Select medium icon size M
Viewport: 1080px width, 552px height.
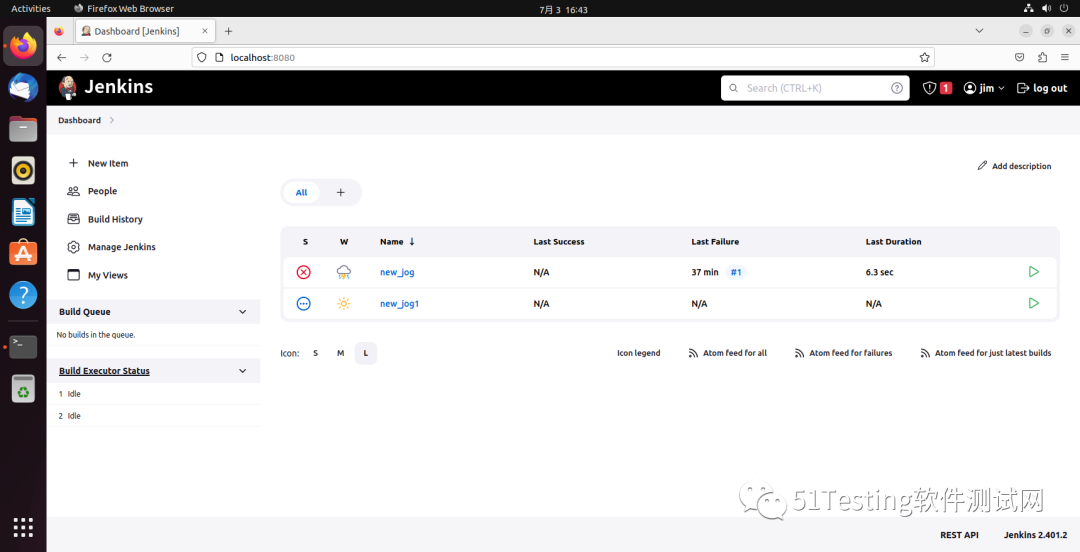point(340,353)
